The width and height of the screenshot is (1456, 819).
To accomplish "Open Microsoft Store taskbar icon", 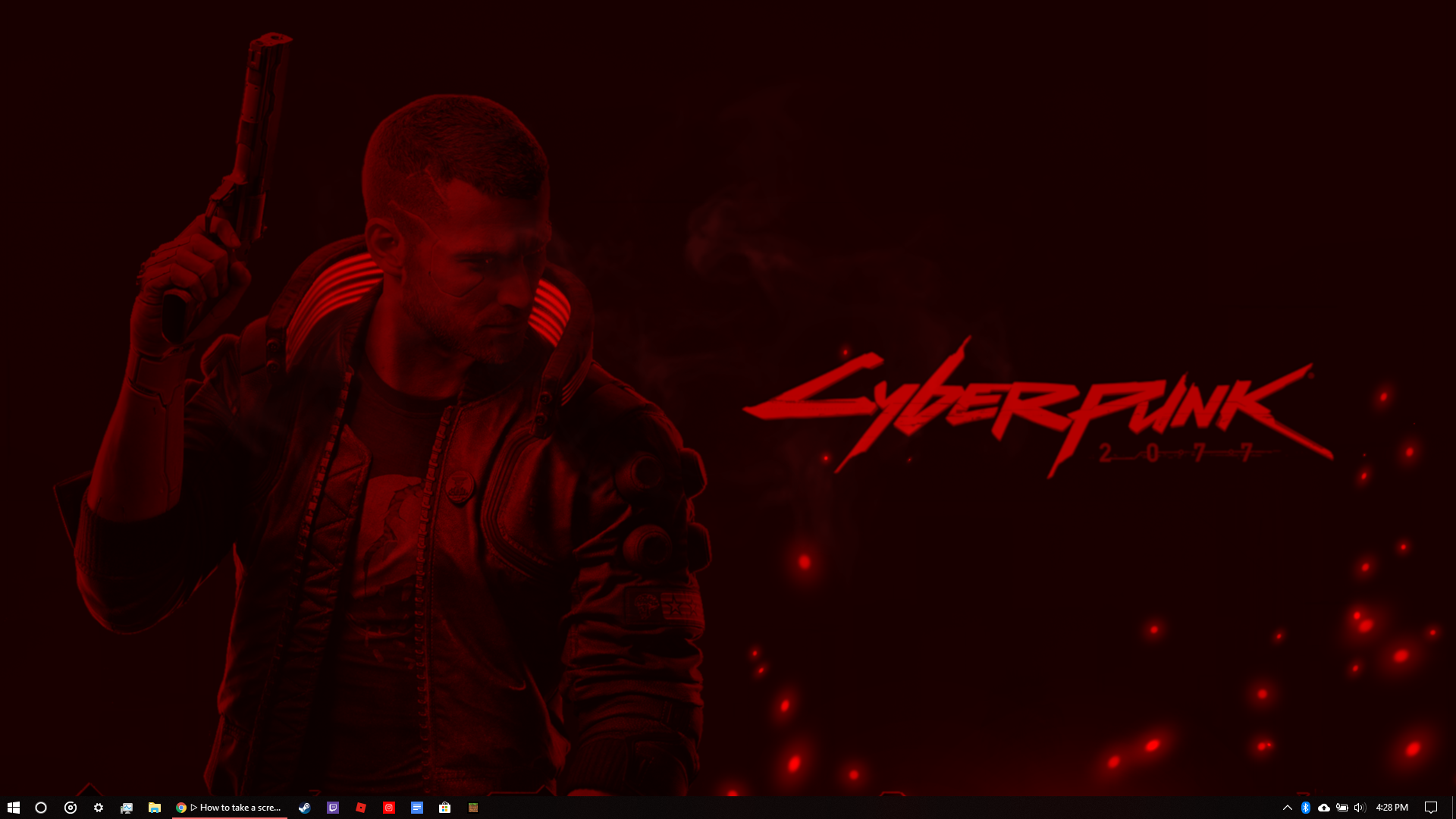I will pyautogui.click(x=445, y=808).
